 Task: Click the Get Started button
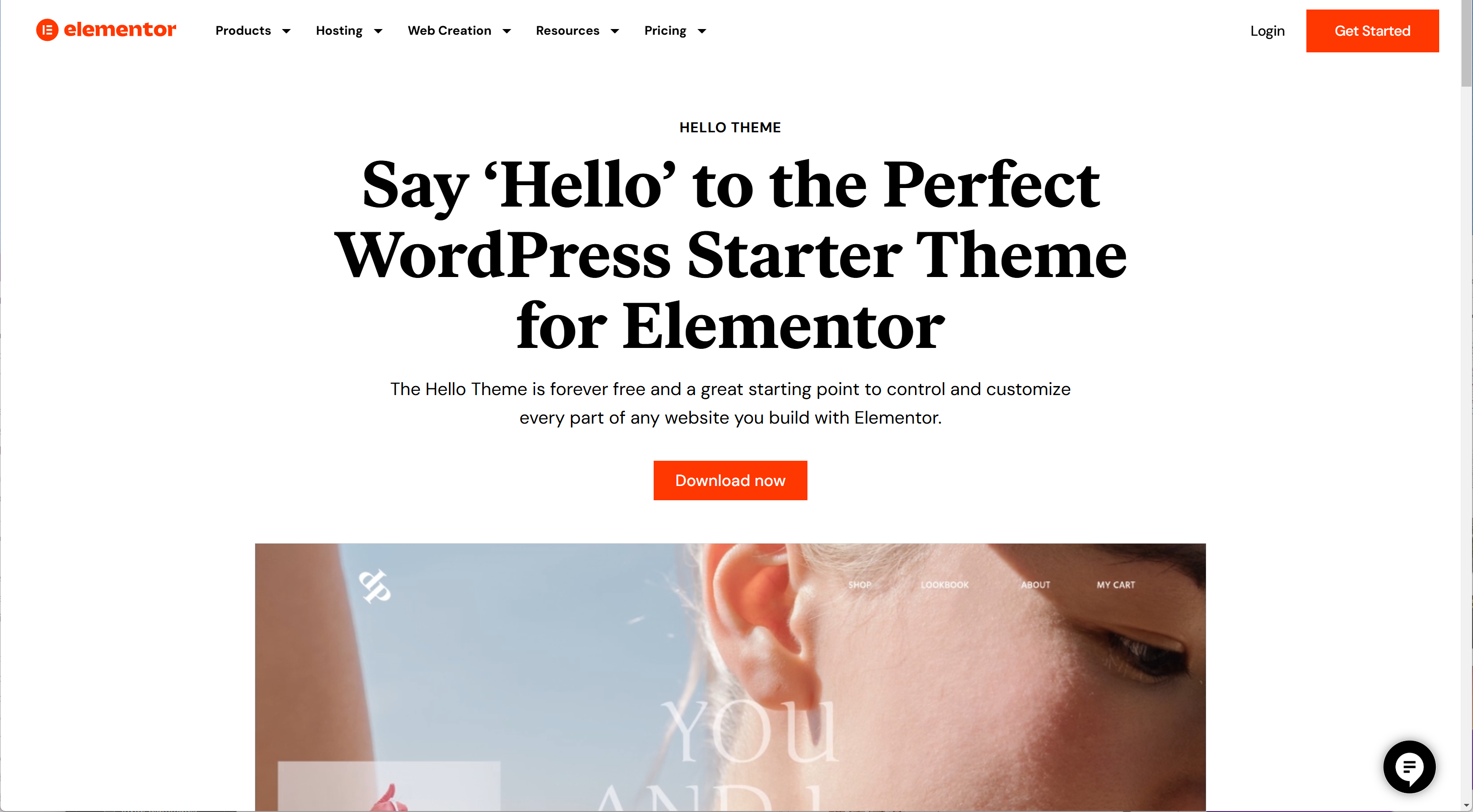pyautogui.click(x=1373, y=30)
